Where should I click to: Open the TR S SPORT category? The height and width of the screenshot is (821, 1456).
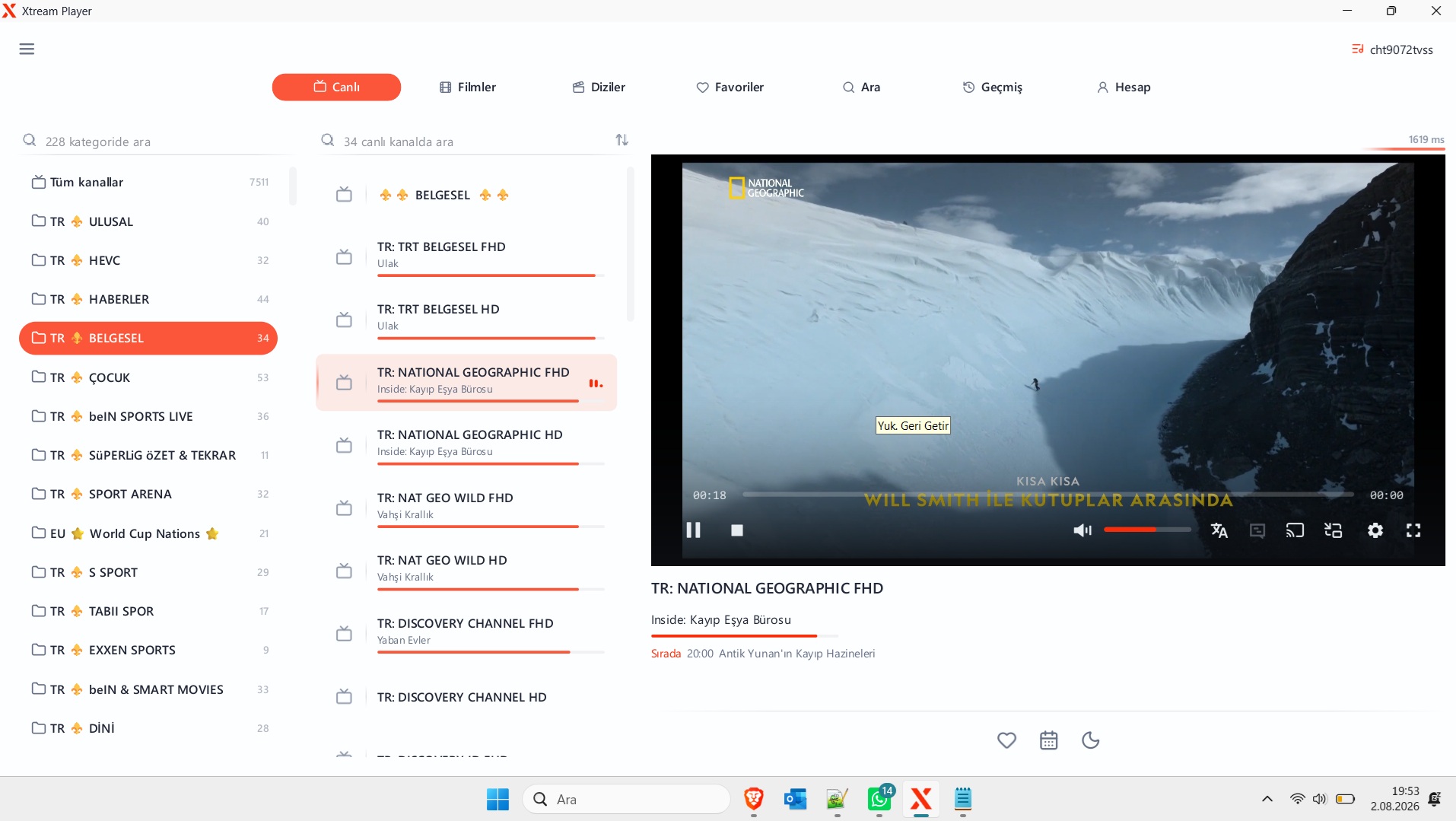(148, 572)
